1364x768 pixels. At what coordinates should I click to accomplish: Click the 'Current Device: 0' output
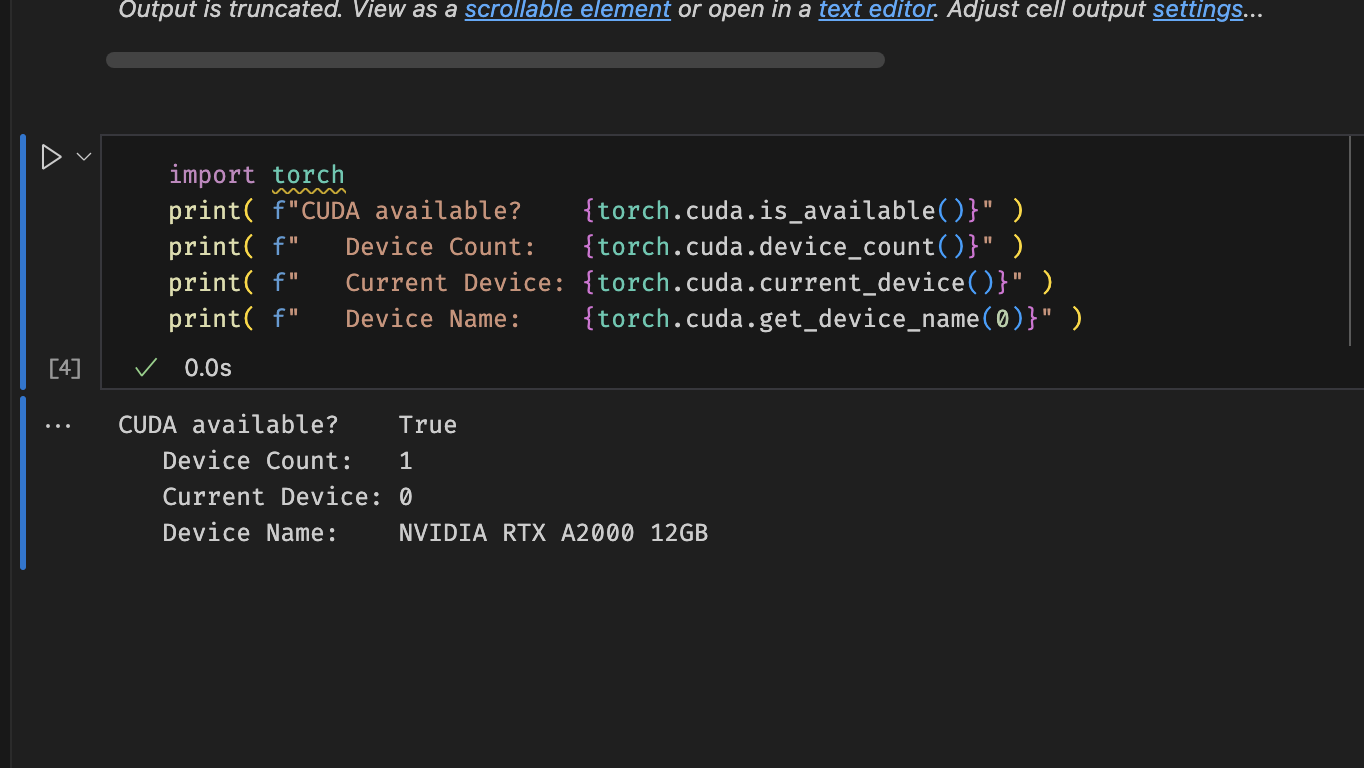tap(287, 497)
